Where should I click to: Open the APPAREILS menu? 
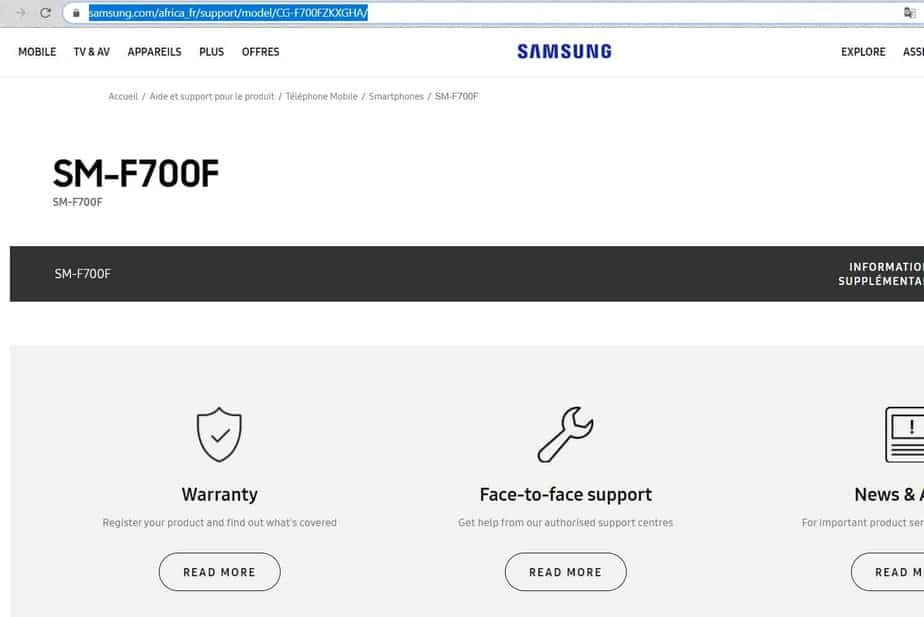coord(154,52)
